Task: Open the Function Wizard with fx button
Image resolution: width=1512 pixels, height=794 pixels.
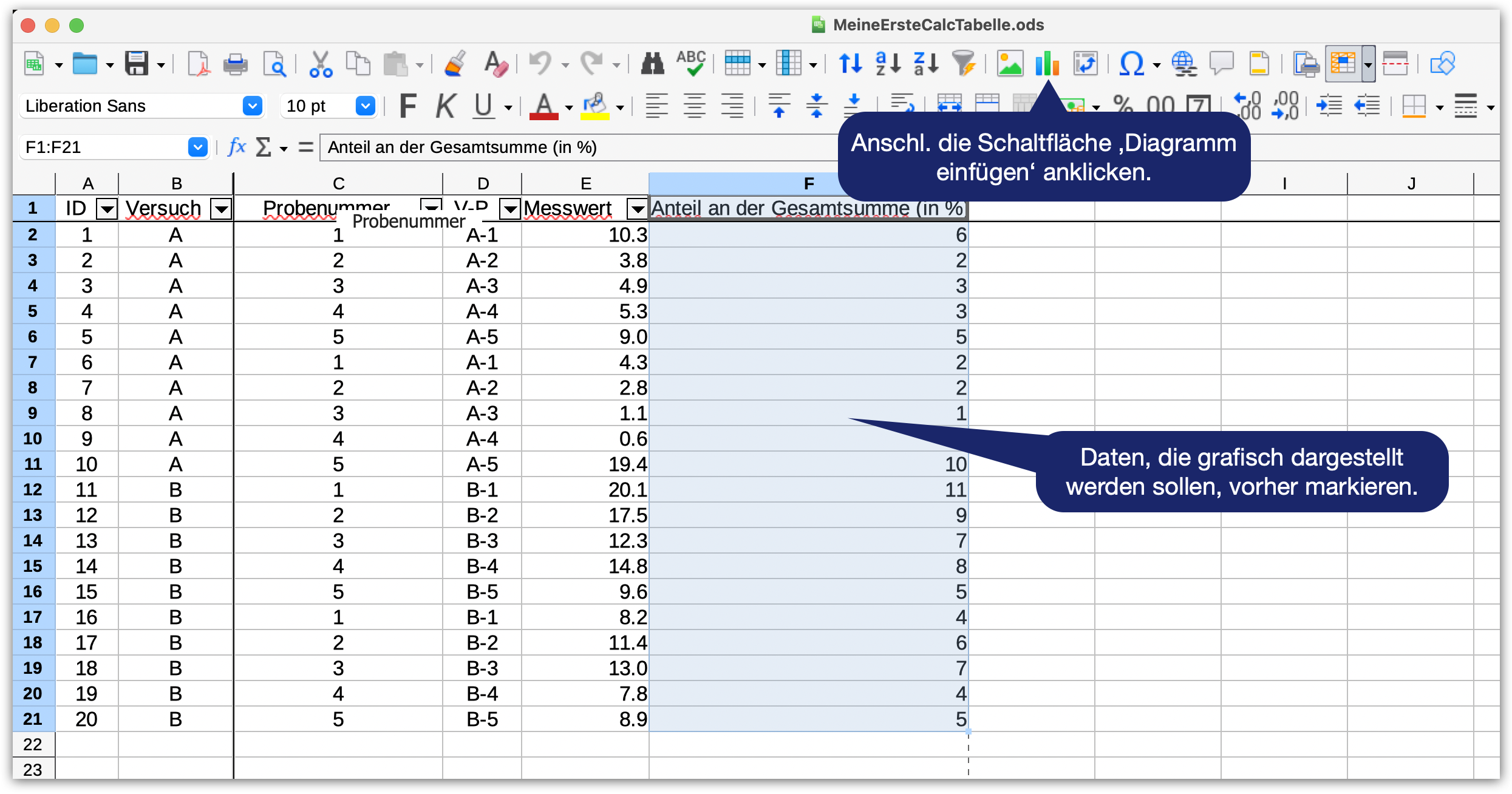Action: [x=236, y=147]
